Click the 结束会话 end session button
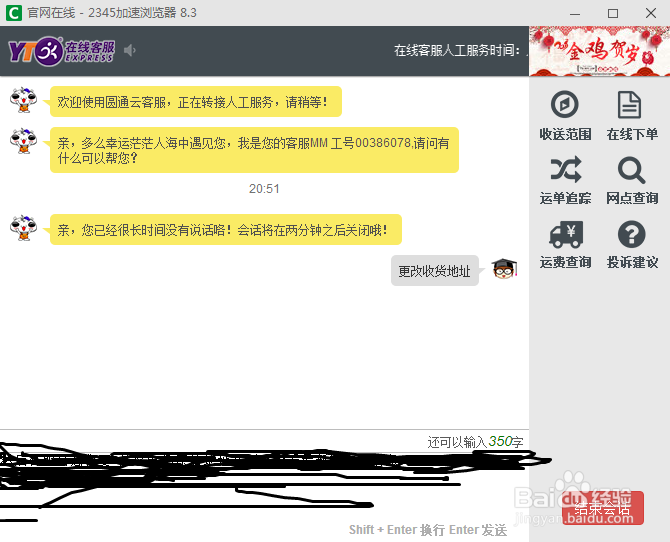Image resolution: width=670 pixels, height=542 pixels. click(602, 508)
